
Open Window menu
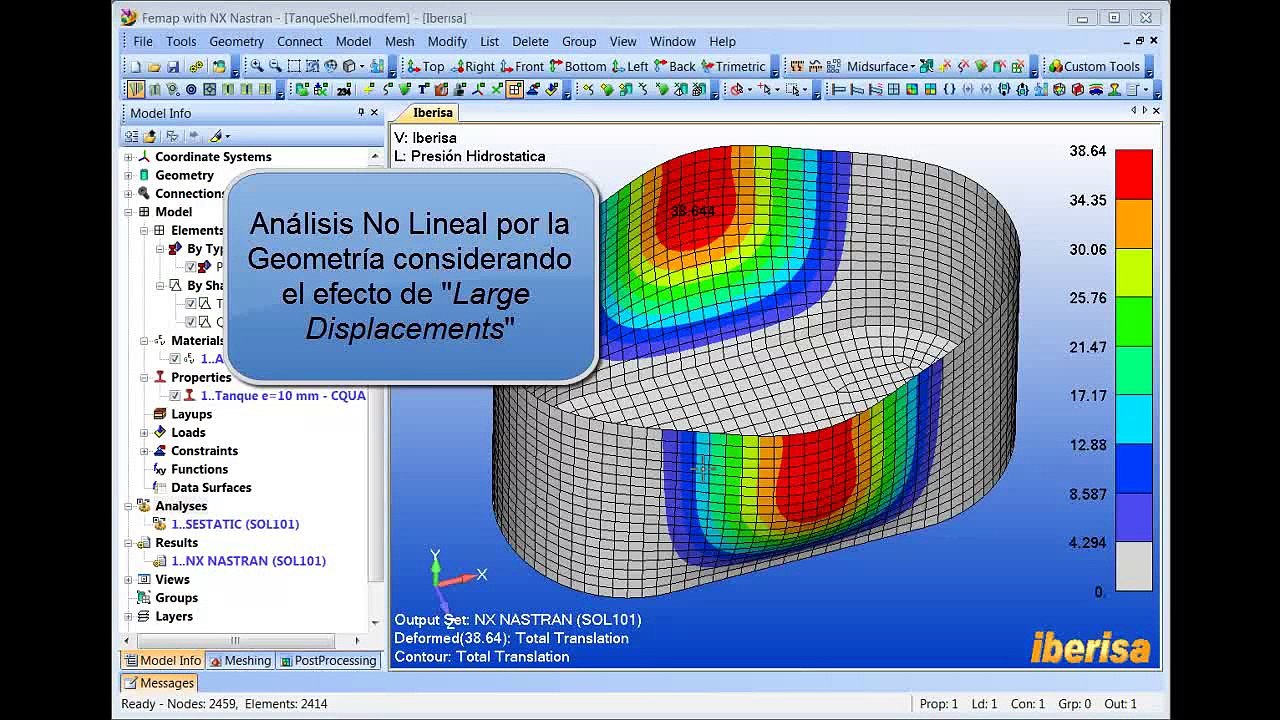point(672,41)
